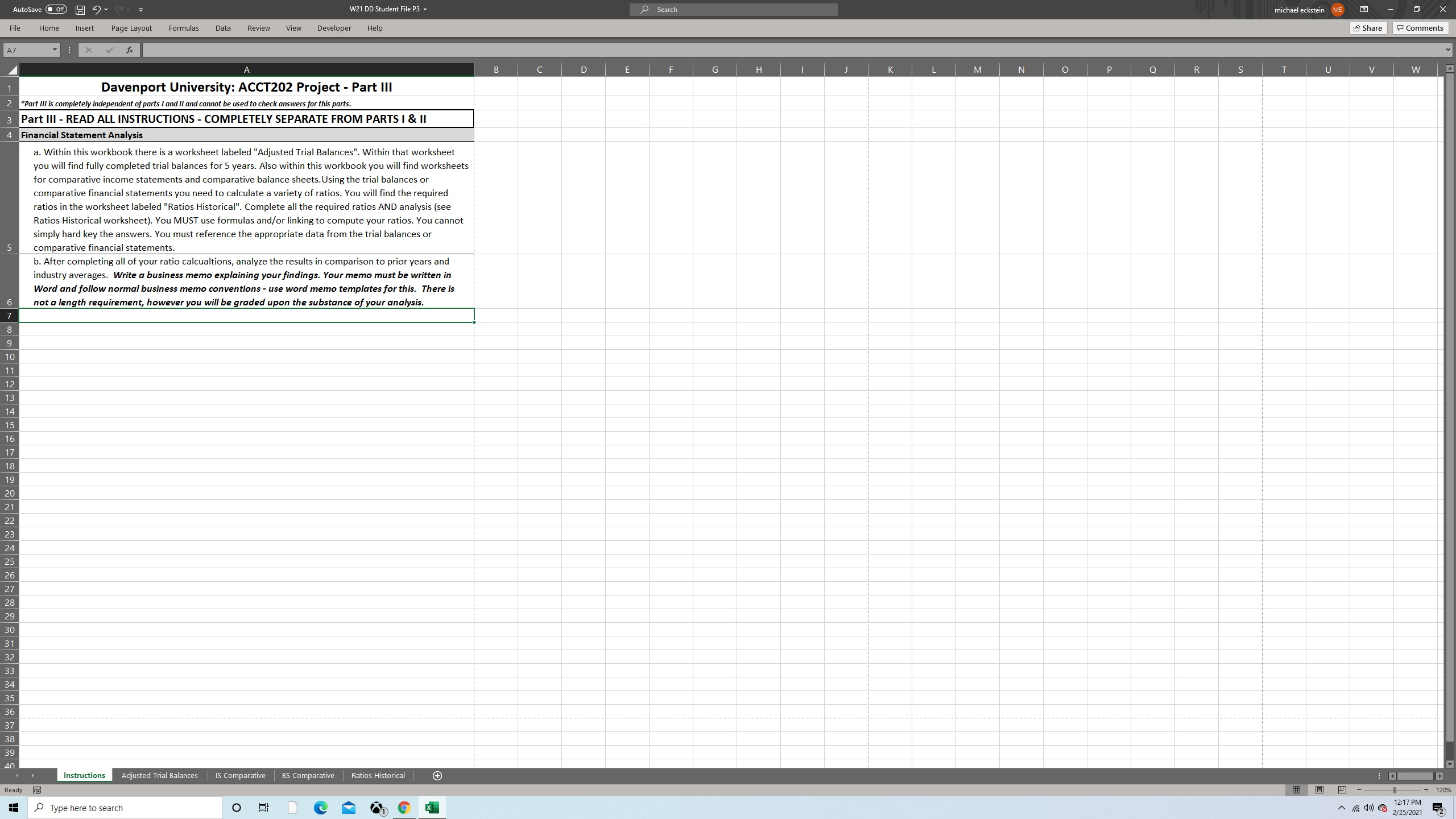Click the Ribbon Display Options icon
The height and width of the screenshot is (819, 1456).
(1363, 9)
